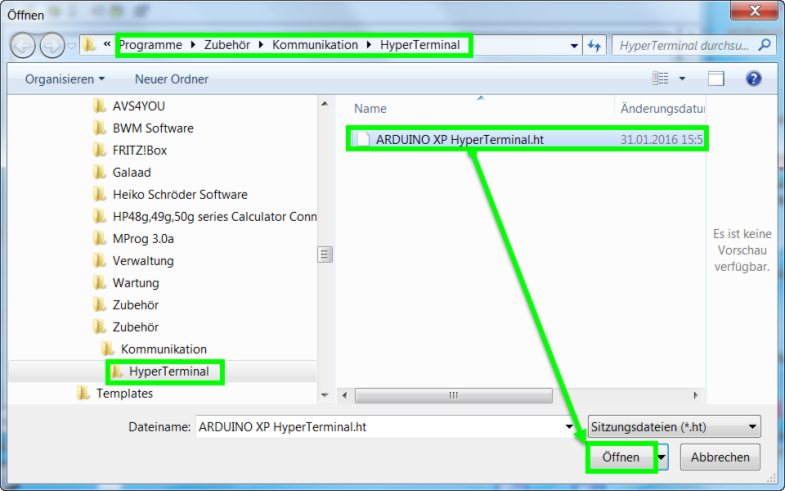This screenshot has width=785, height=491.
Task: Click the view mode icon
Action: point(660,78)
